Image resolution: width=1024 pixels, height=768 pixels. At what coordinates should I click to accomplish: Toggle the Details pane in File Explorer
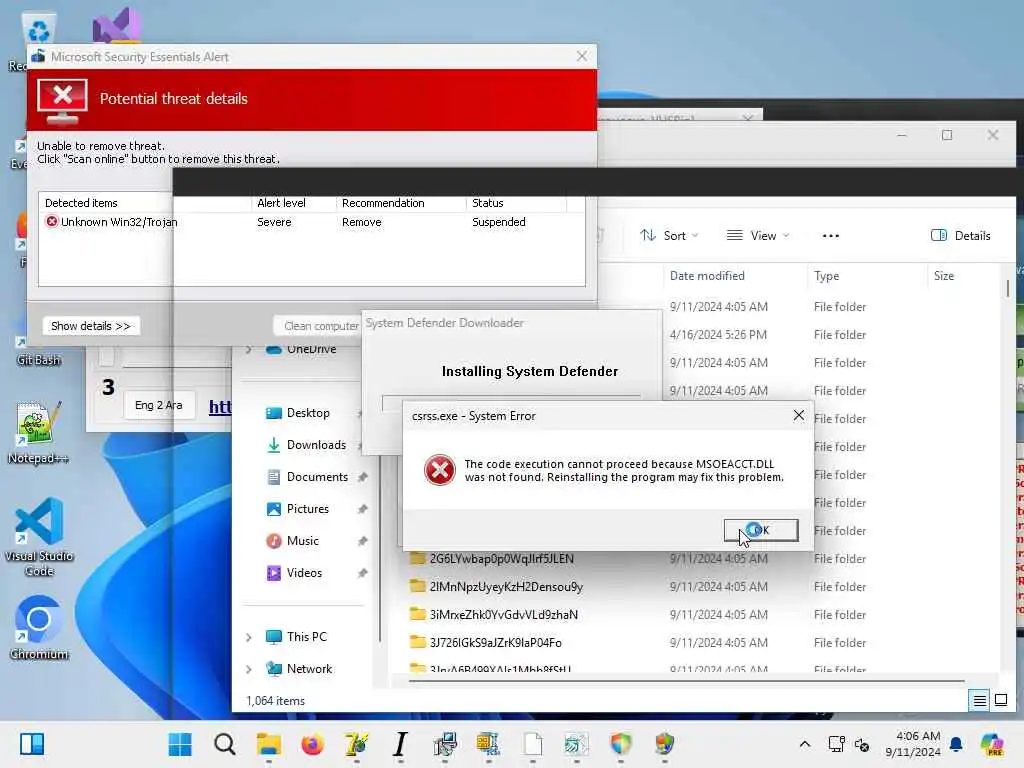[x=961, y=236]
